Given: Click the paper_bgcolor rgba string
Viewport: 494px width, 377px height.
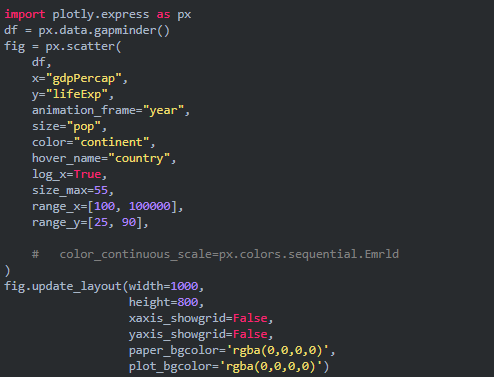Looking at the screenshot, I should [278, 350].
